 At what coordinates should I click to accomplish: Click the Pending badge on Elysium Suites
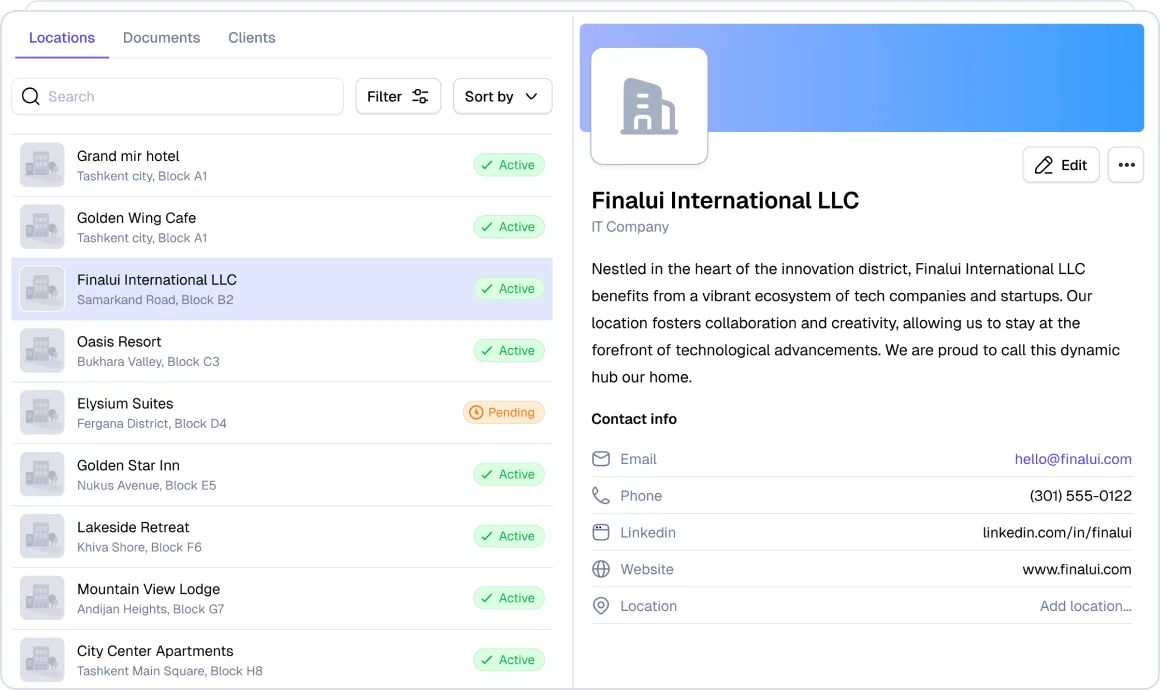pyautogui.click(x=503, y=412)
